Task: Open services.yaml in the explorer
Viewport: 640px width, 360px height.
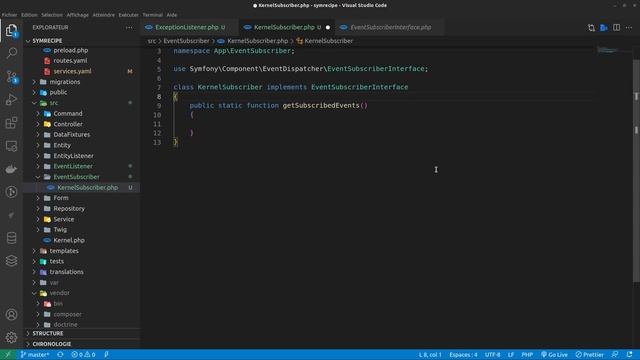Action: tap(82, 71)
